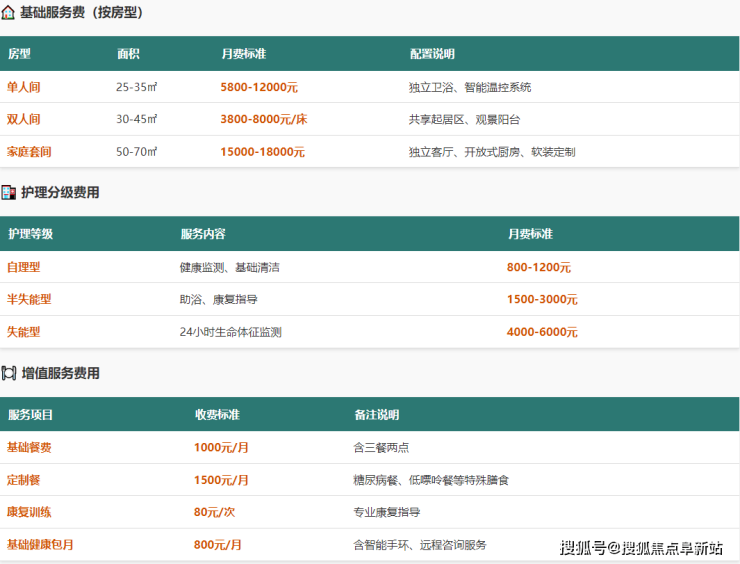
Task: Click the house icon beside 基础服务费
Action: click(x=8, y=13)
